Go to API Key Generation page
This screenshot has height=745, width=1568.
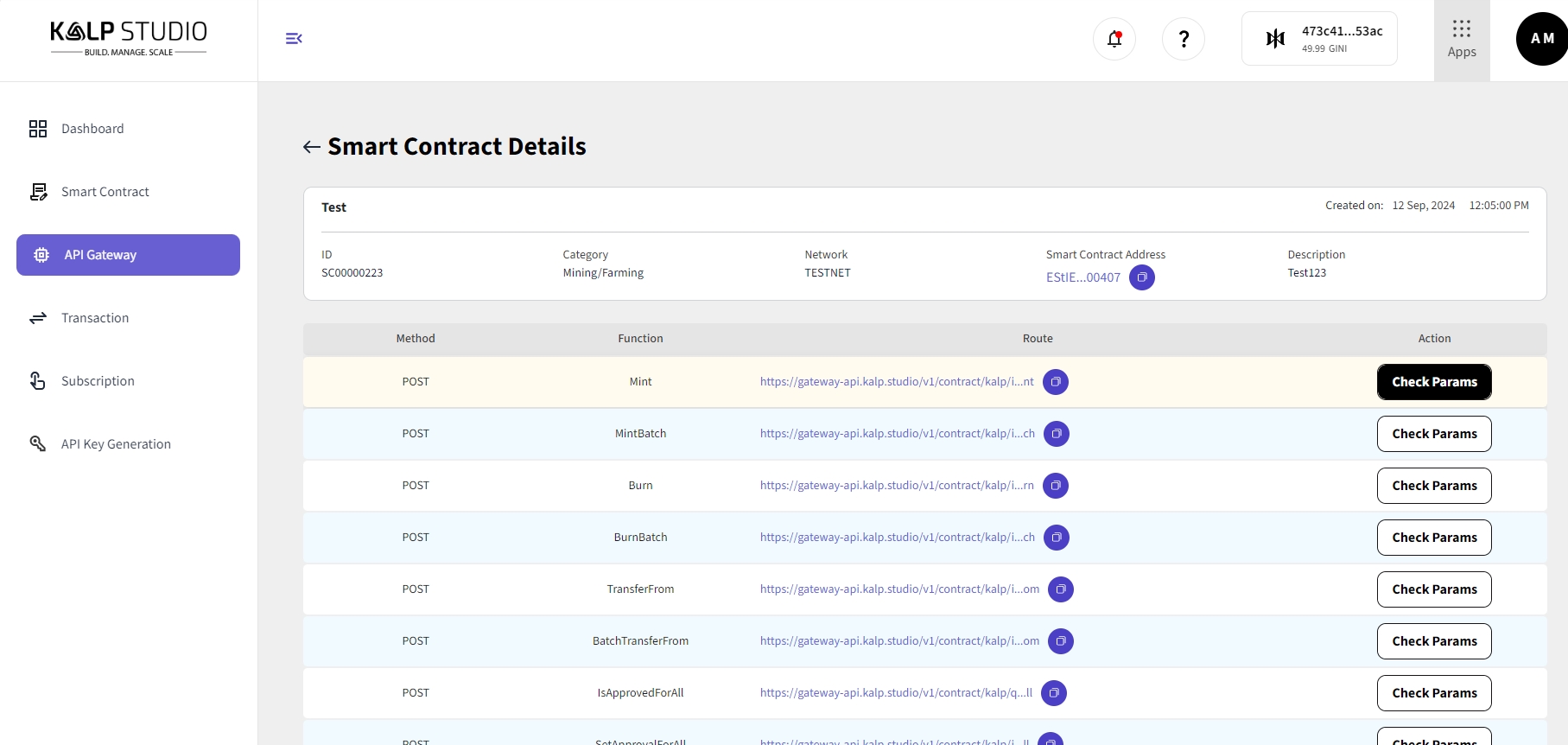(116, 444)
